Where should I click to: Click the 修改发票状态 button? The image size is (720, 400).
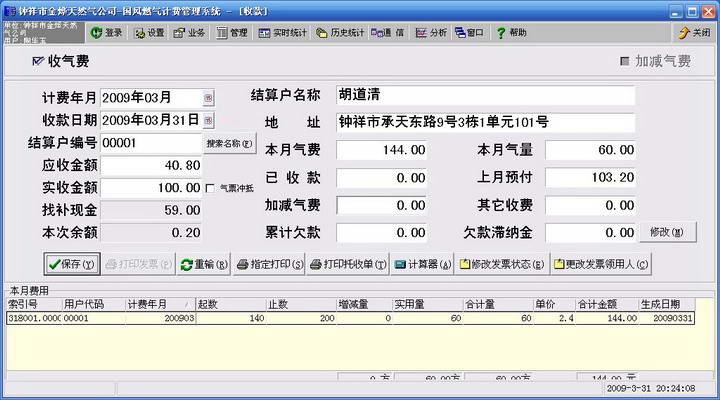[x=502, y=264]
